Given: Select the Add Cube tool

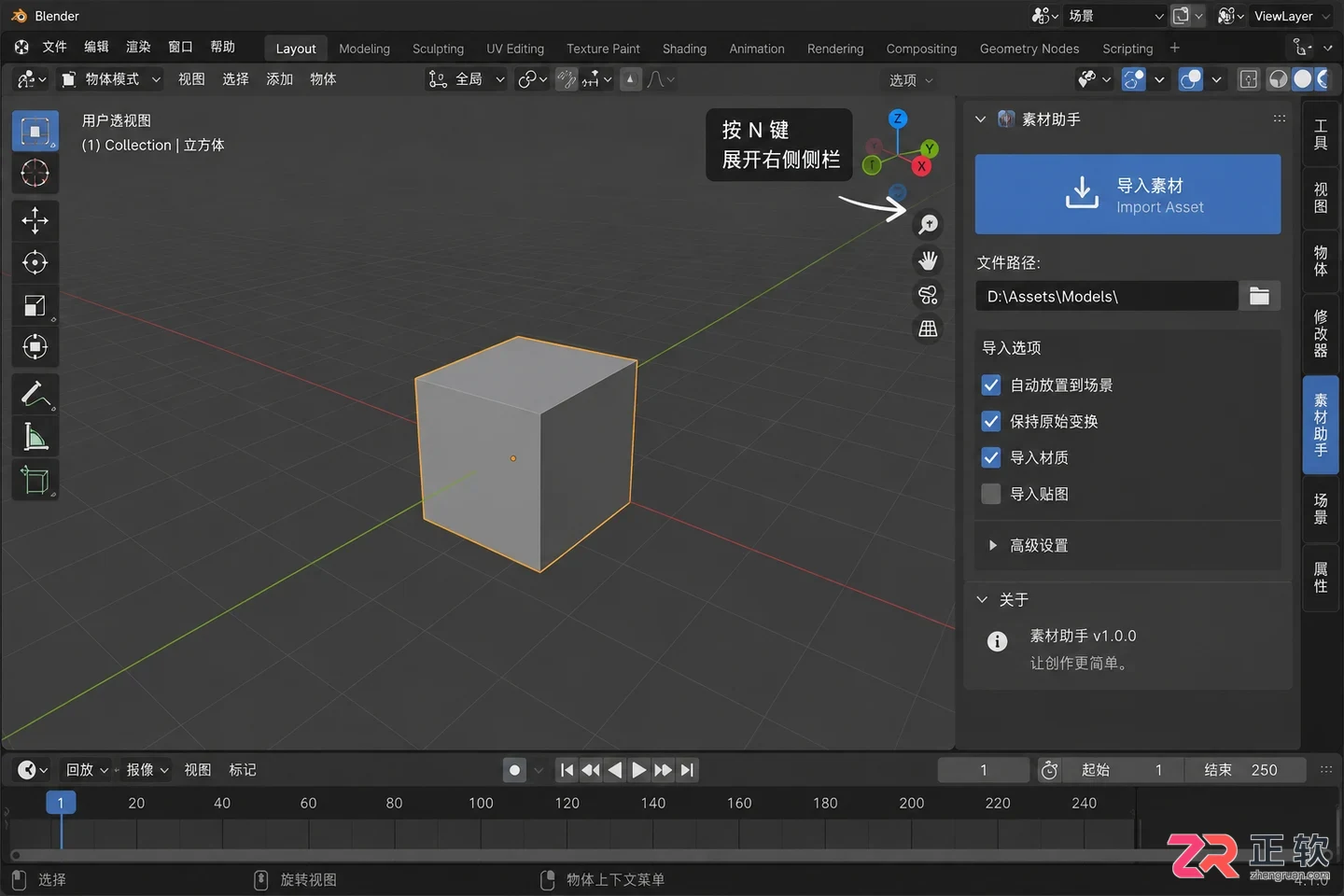Looking at the screenshot, I should (35, 480).
